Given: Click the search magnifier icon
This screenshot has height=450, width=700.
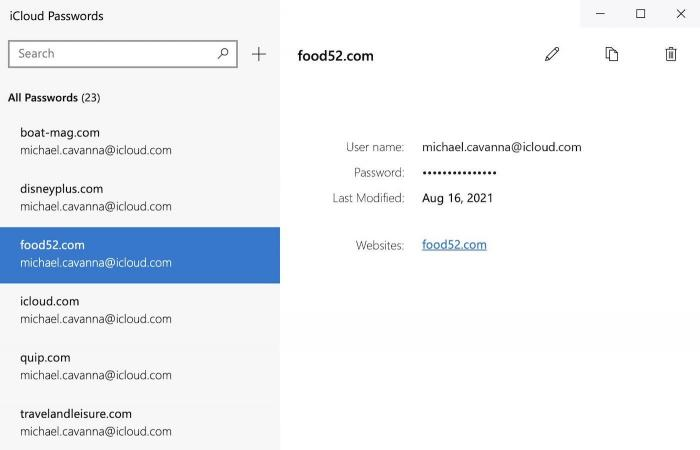Looking at the screenshot, I should (223, 54).
